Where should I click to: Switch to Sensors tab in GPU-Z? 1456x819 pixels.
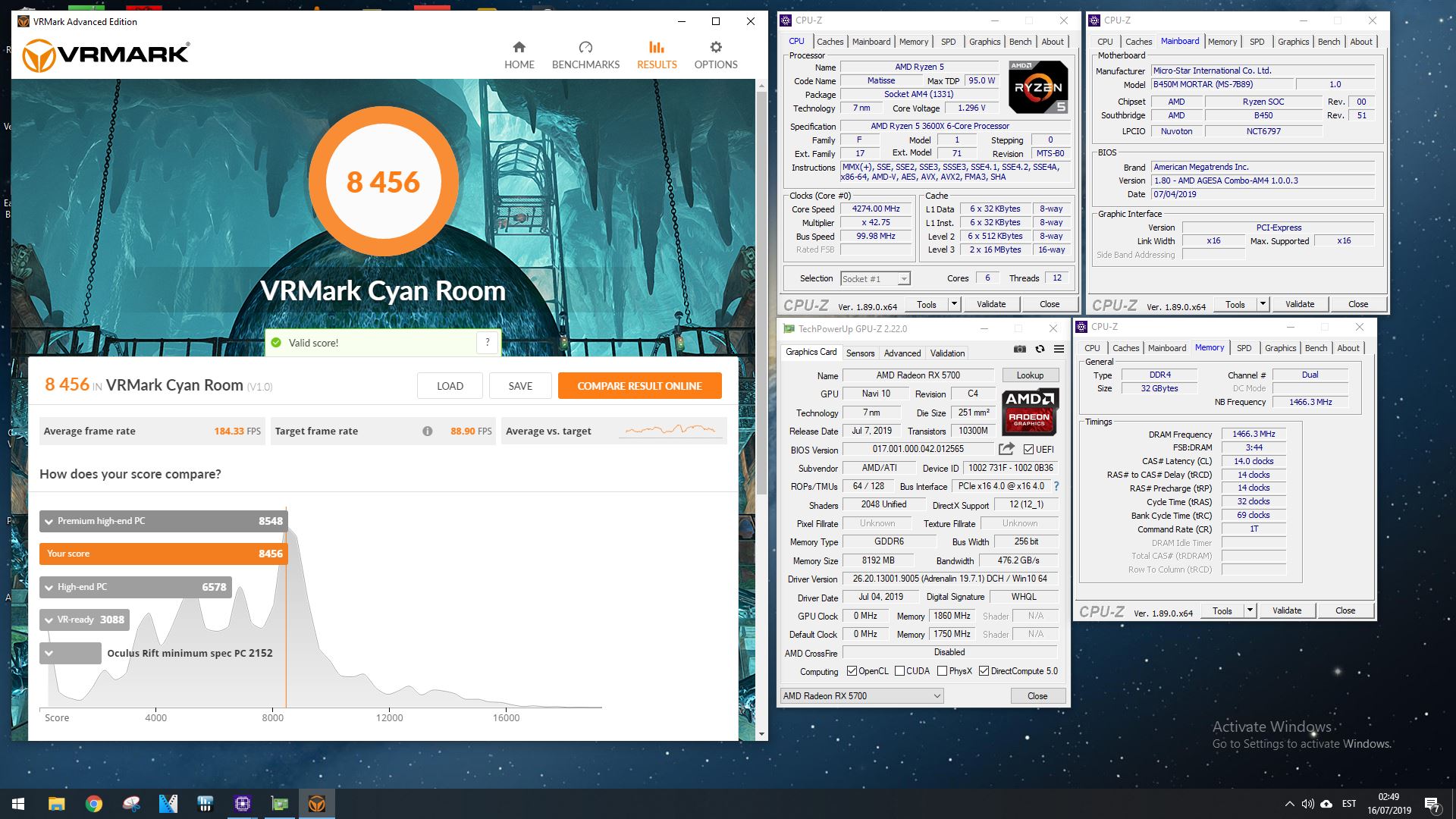coord(860,353)
